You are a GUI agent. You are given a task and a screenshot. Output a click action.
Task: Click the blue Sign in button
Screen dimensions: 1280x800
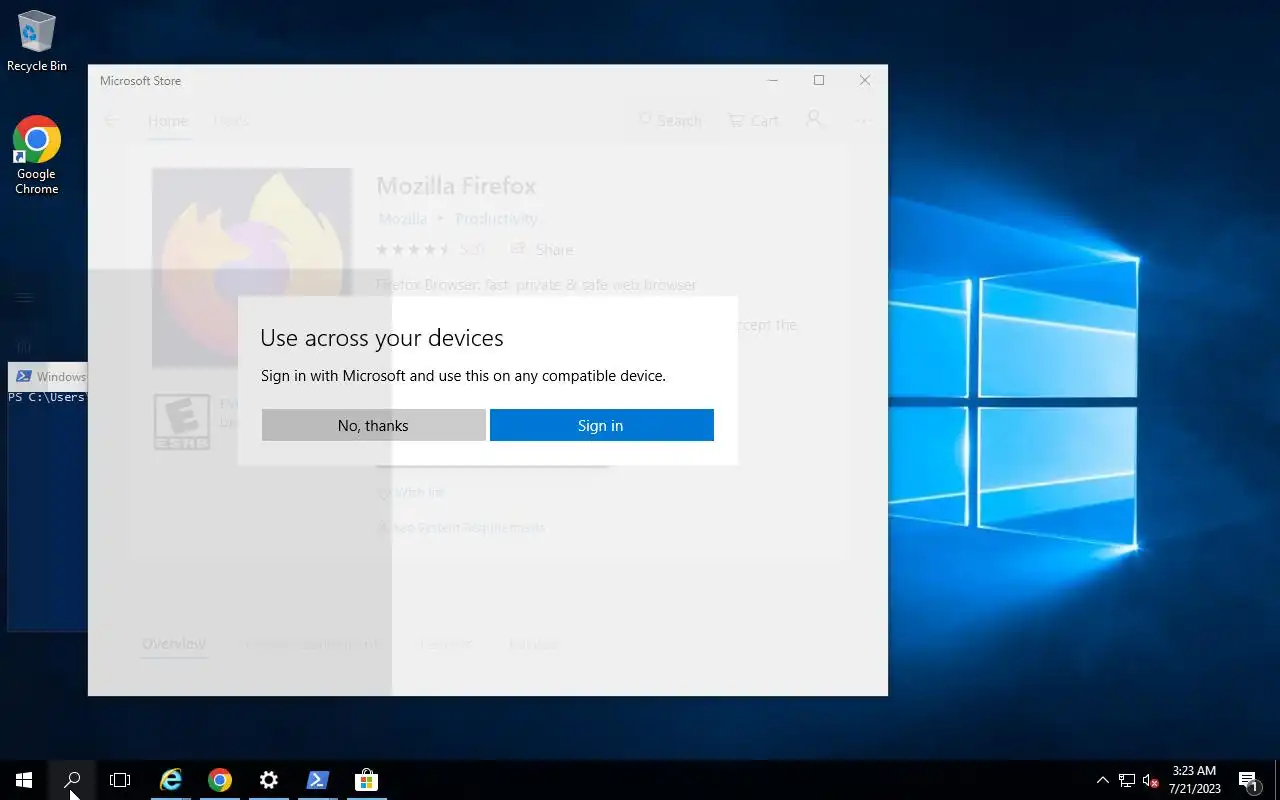click(x=601, y=425)
